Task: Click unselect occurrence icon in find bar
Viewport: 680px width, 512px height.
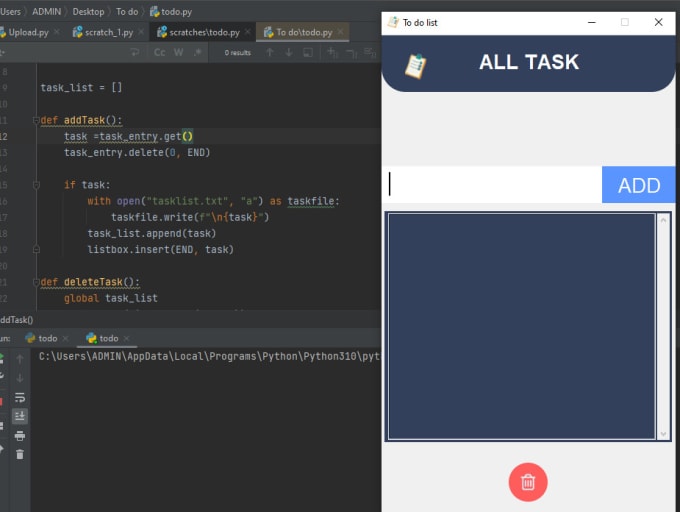Action: pos(351,53)
